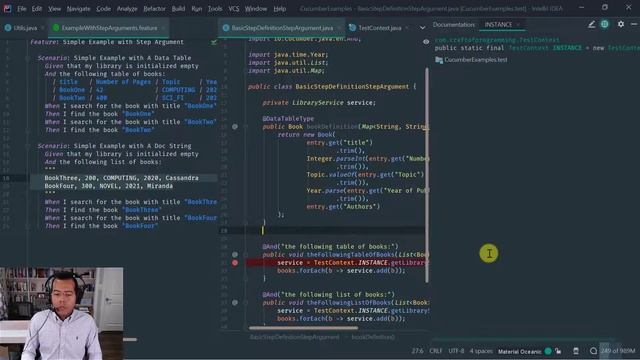Open the File menu
Viewport: 640px width, 360px height.
coord(22,9)
